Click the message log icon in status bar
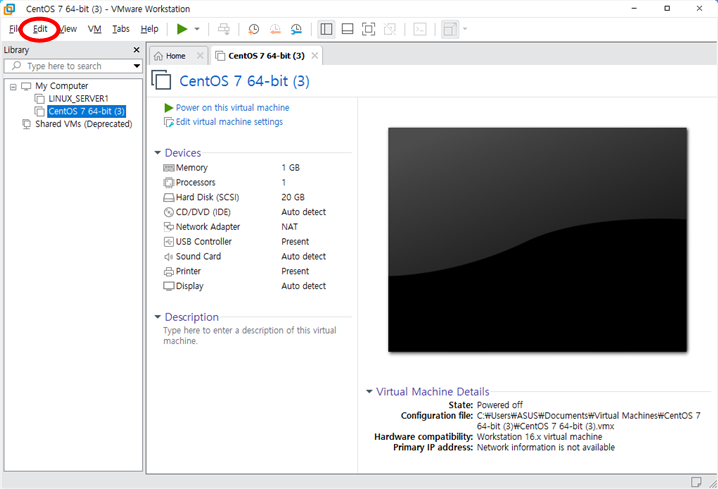Screen dimensions: 718x489 696,482
